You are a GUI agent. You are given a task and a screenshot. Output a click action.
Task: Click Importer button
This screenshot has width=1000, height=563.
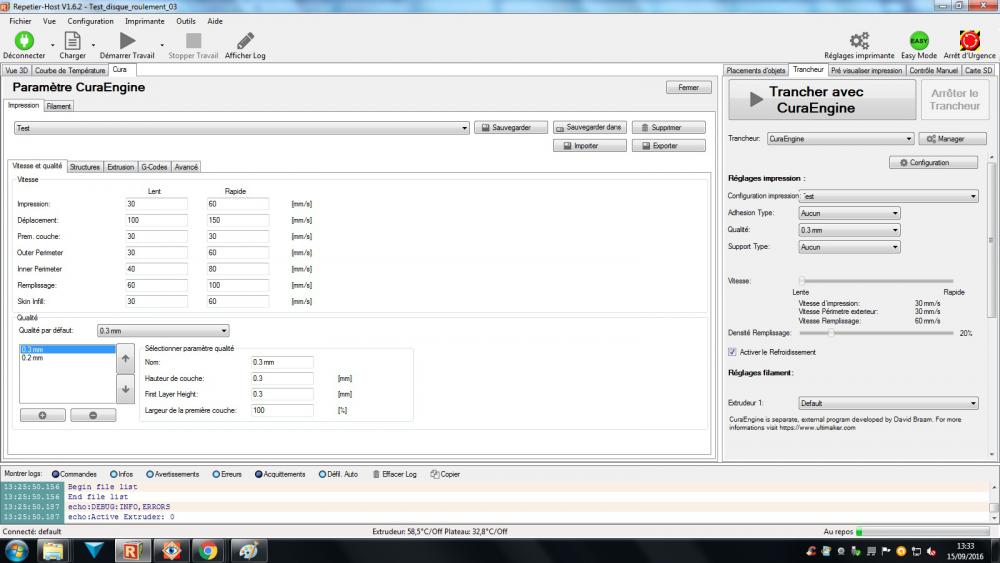pos(590,146)
